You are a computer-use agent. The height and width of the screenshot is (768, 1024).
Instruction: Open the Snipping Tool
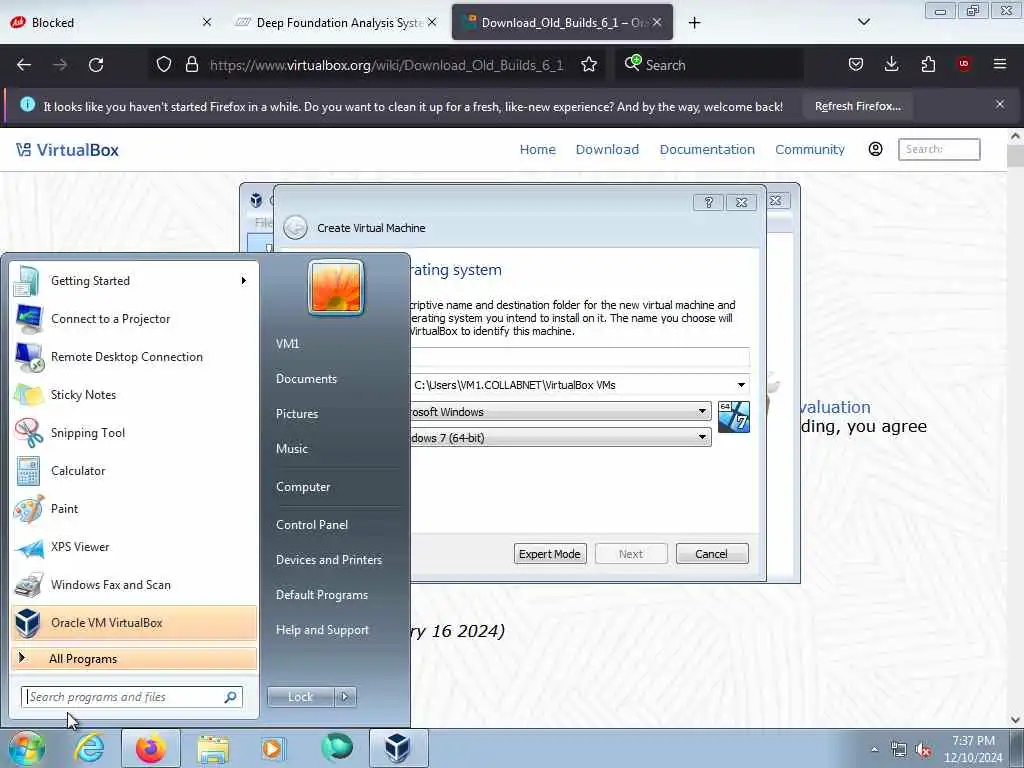(134, 432)
